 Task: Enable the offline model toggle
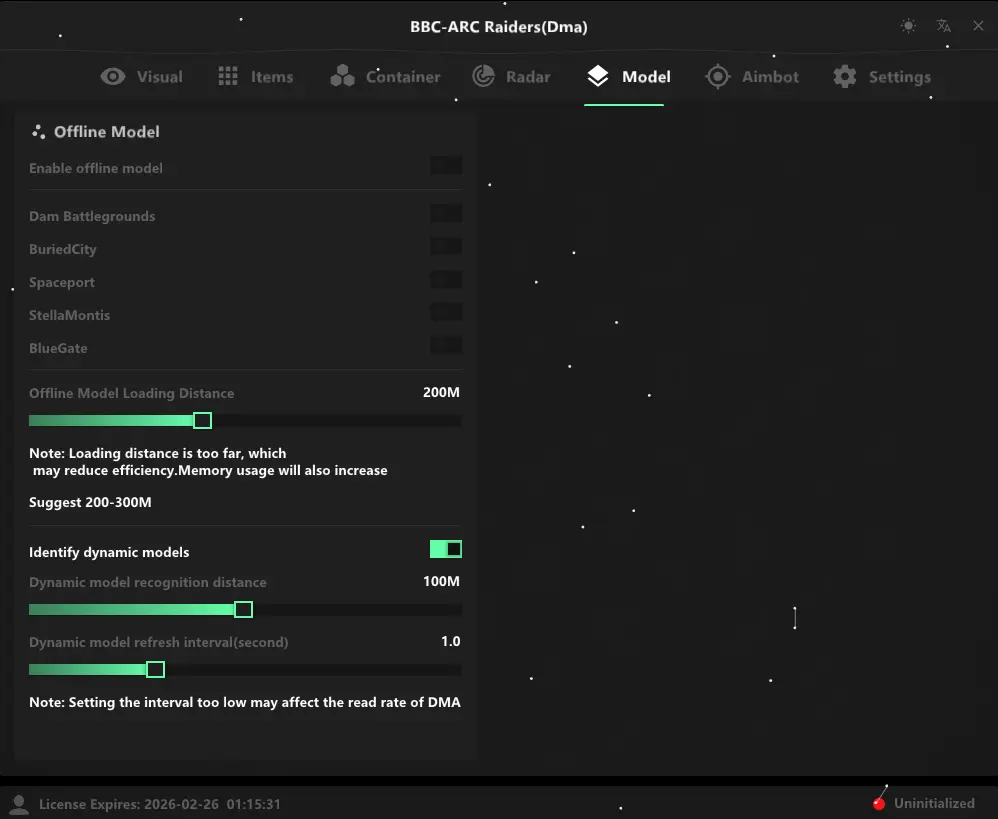445,165
